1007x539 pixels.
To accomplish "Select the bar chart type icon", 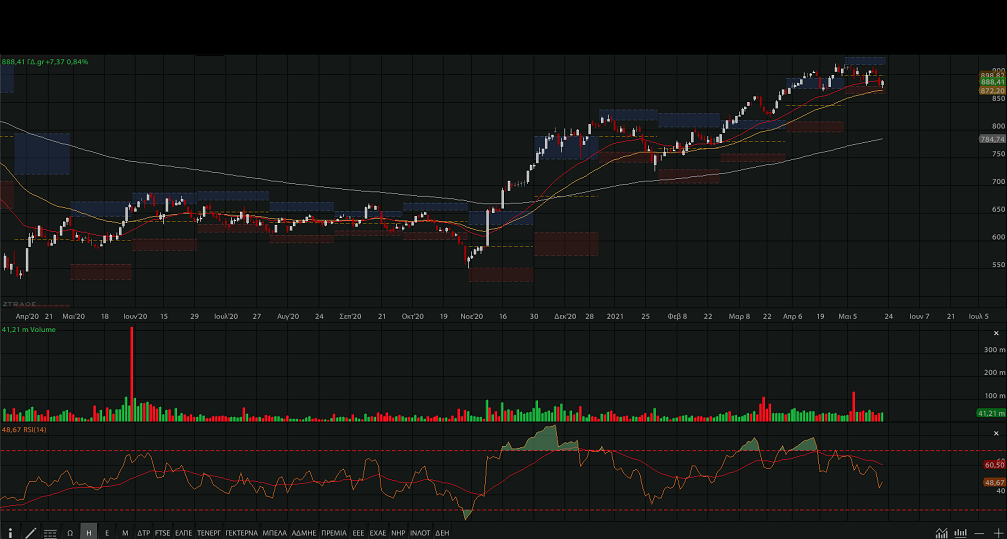I will pyautogui.click(x=961, y=533).
